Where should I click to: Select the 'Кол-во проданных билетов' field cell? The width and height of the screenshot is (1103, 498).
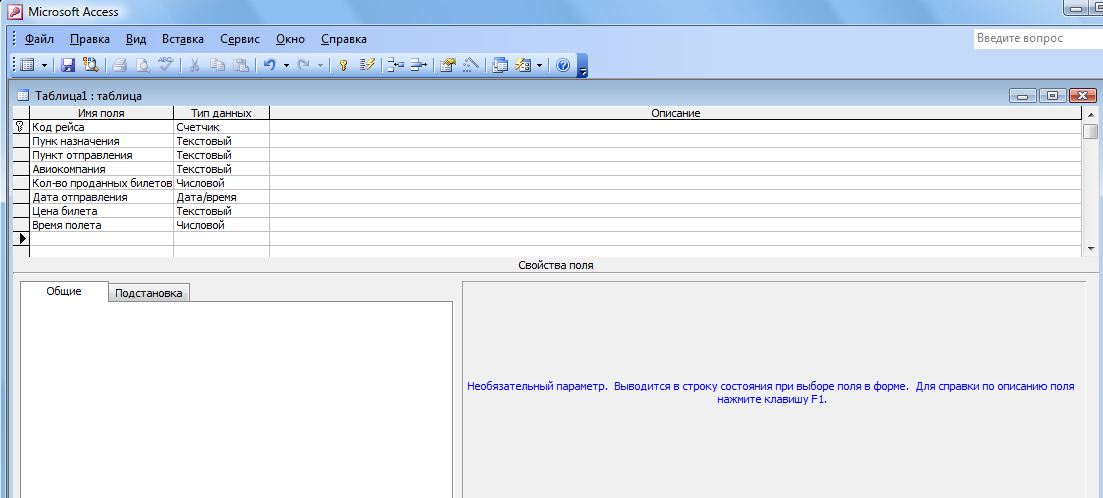tap(101, 183)
